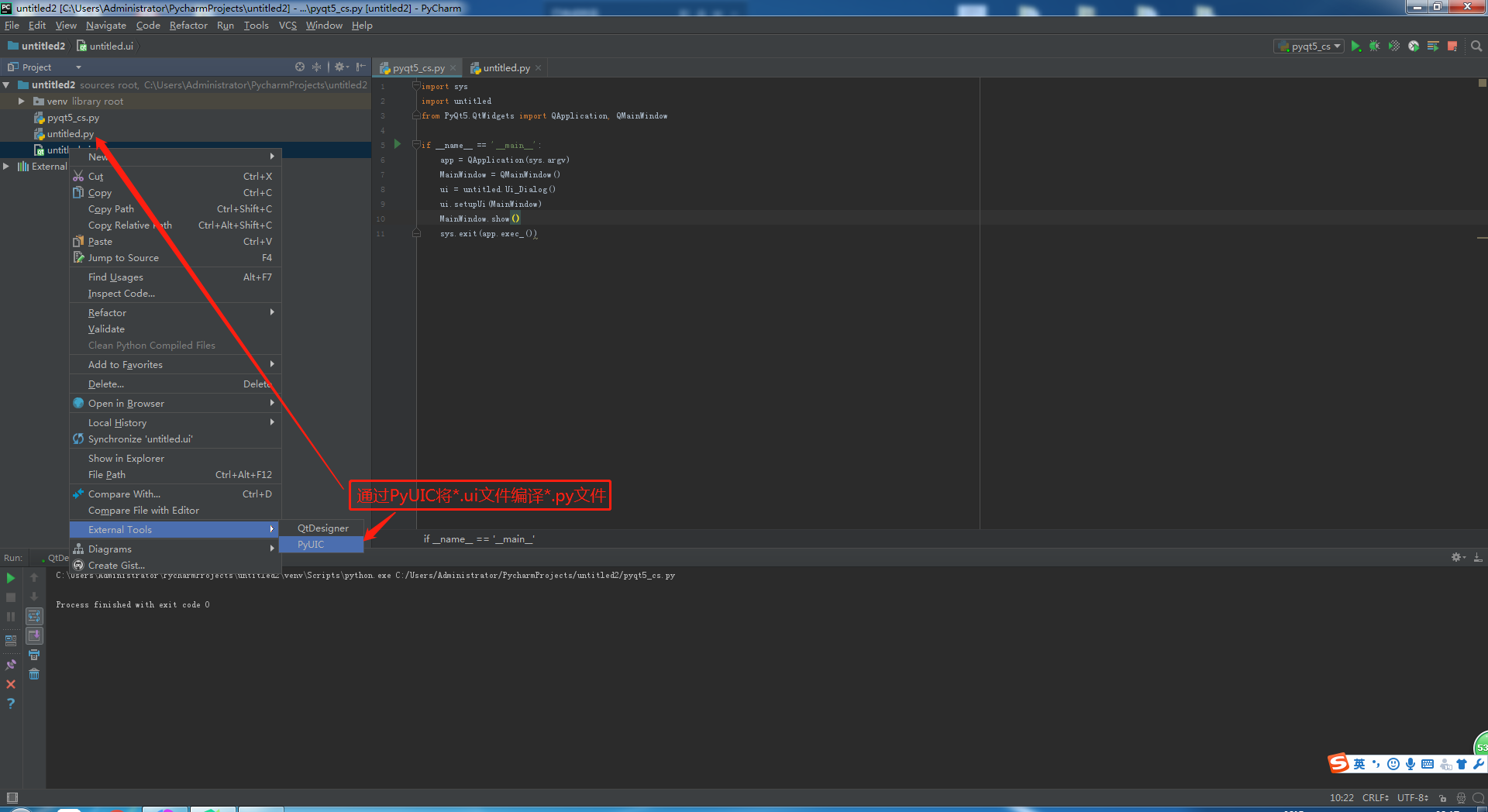Click untitled.ui breadcrumb in navigation bar

tap(105, 46)
